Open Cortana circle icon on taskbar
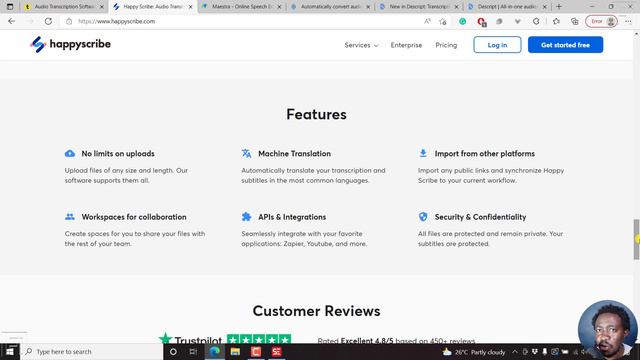This screenshot has width=640, height=360. tap(173, 351)
